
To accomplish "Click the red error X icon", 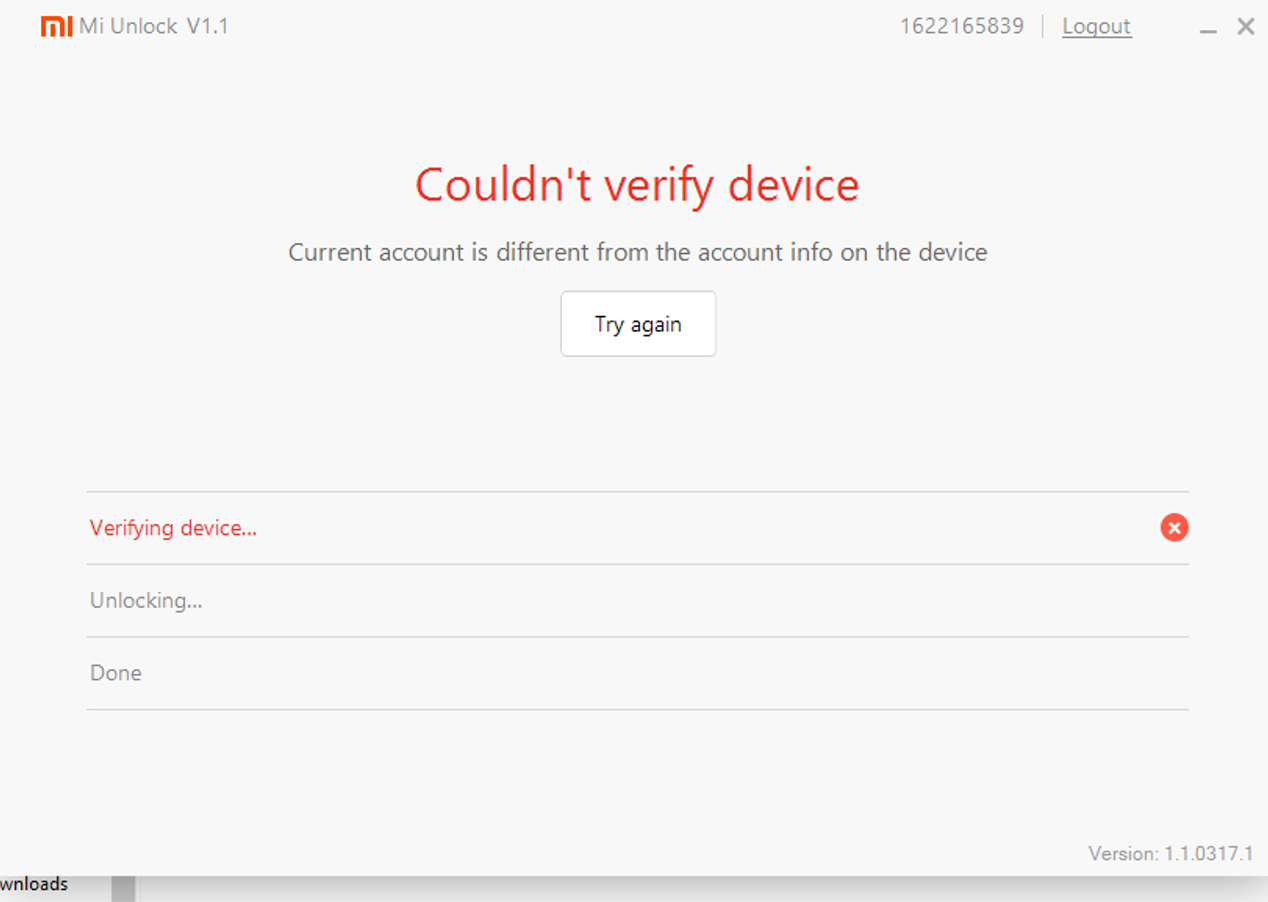I will click(x=1174, y=528).
